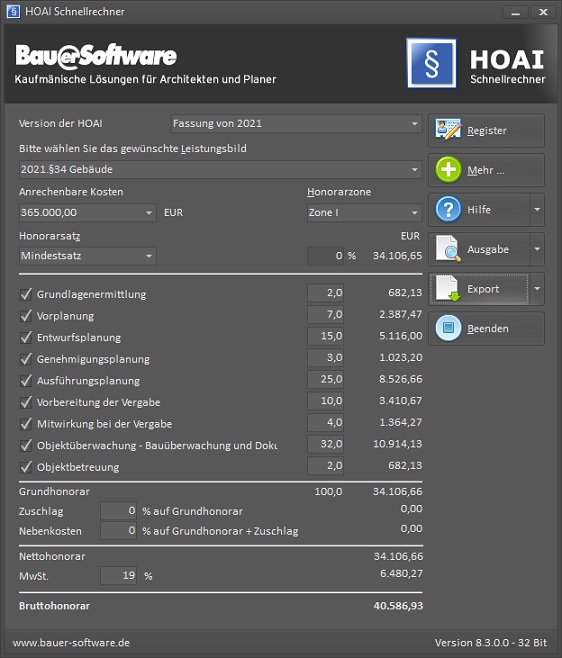
Task: Toggle Vorbereitung der Vergabe checkbox
Action: pyautogui.click(x=26, y=402)
